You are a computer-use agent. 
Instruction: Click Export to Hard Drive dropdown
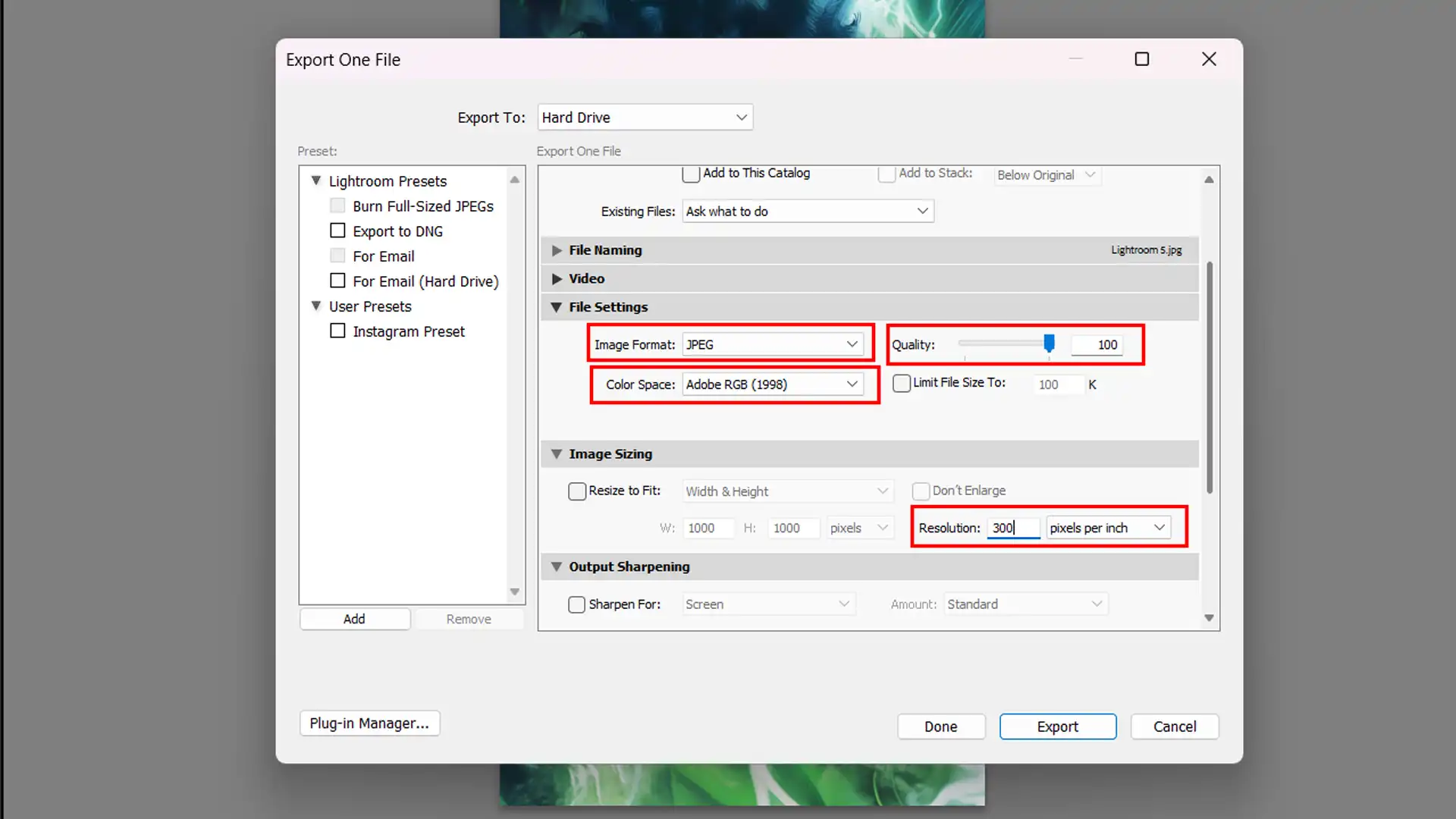click(x=643, y=117)
